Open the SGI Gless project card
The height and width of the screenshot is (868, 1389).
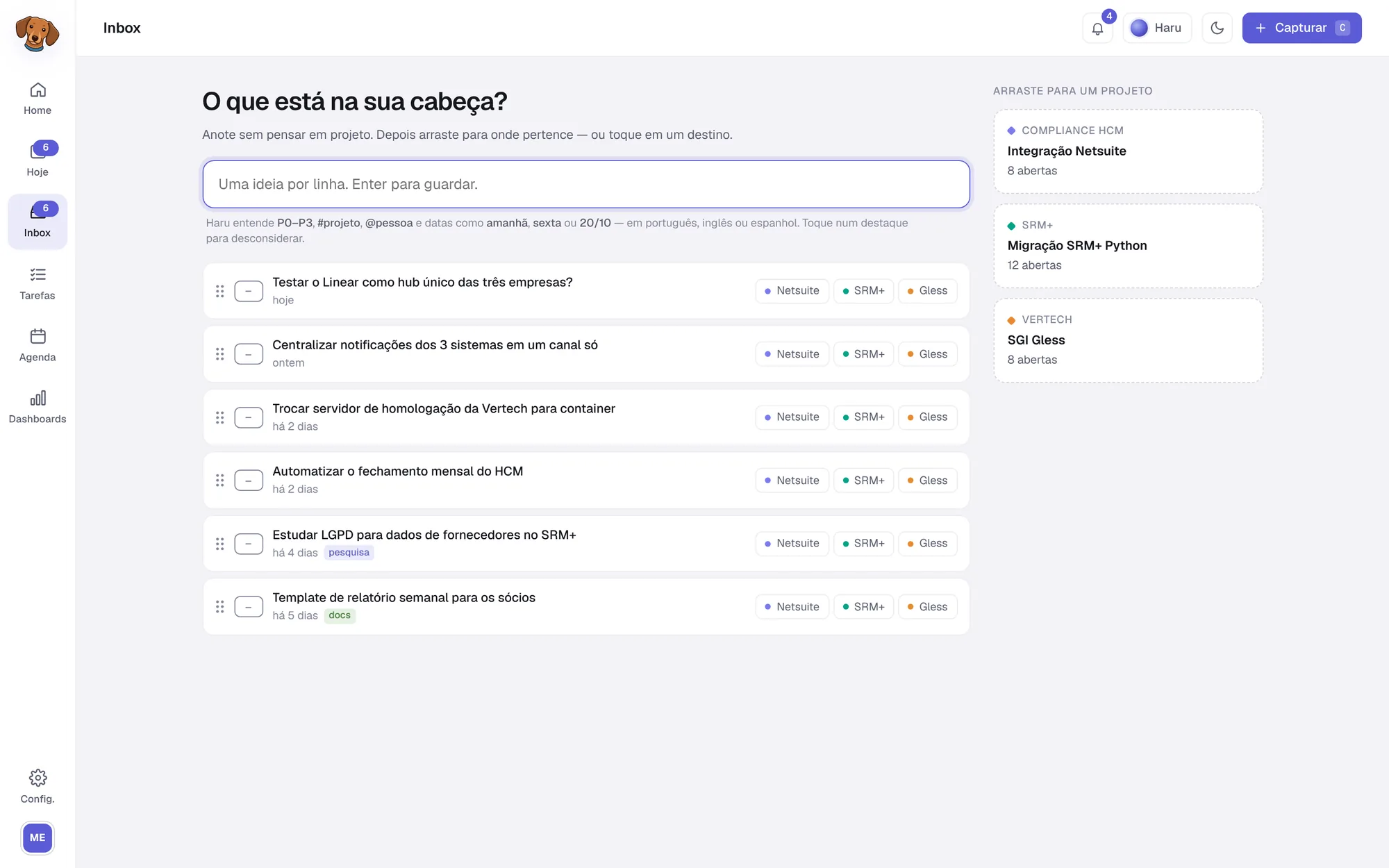click(1128, 340)
